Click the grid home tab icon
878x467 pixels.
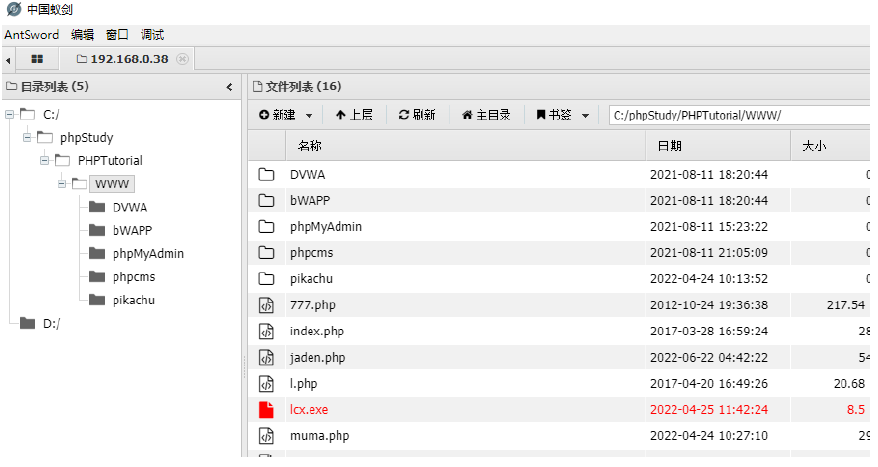tap(37, 60)
